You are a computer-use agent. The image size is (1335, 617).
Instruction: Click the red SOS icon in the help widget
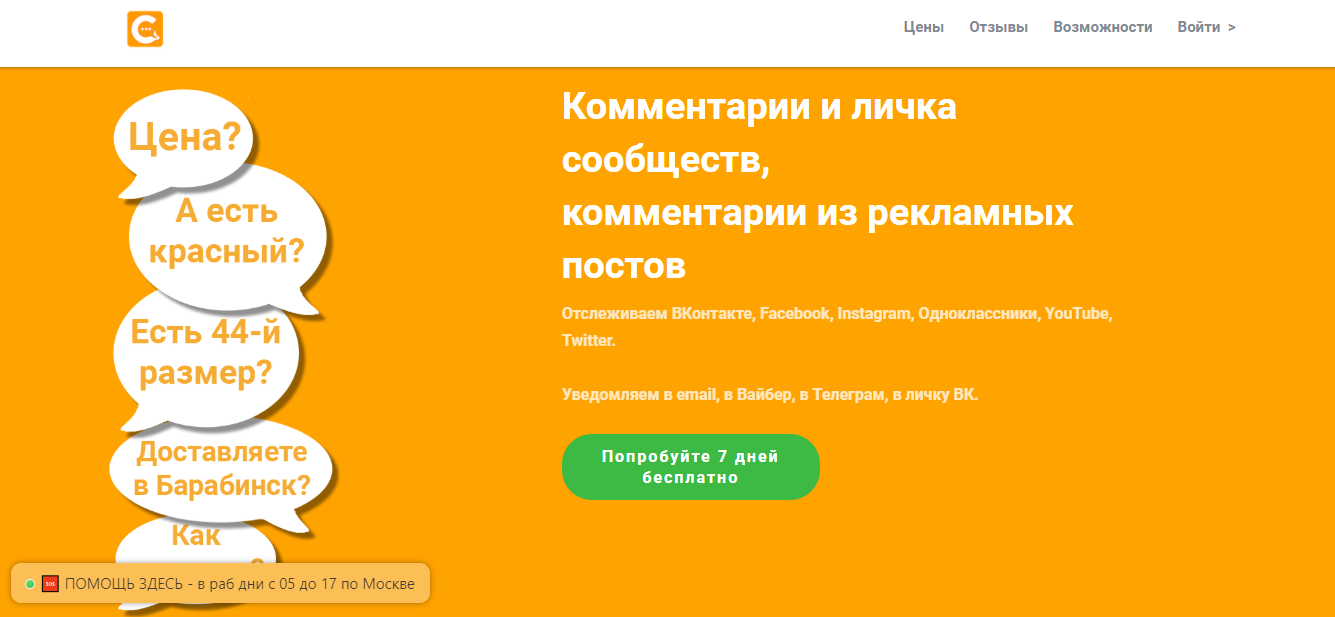point(49,583)
